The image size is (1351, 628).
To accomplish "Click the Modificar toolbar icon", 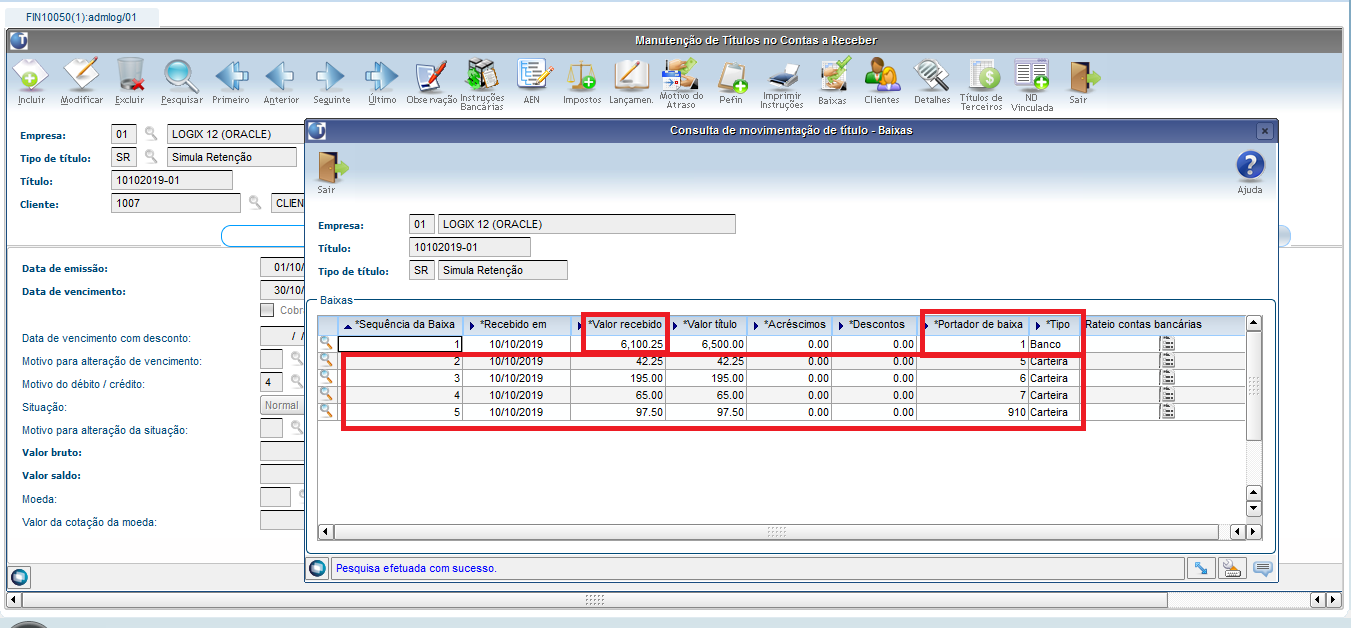I will 81,76.
